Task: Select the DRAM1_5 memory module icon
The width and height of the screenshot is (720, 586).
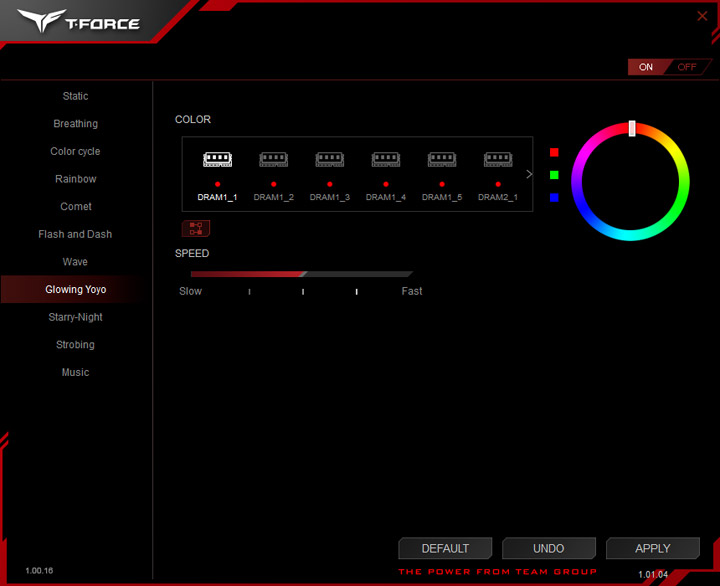Action: pyautogui.click(x=442, y=159)
